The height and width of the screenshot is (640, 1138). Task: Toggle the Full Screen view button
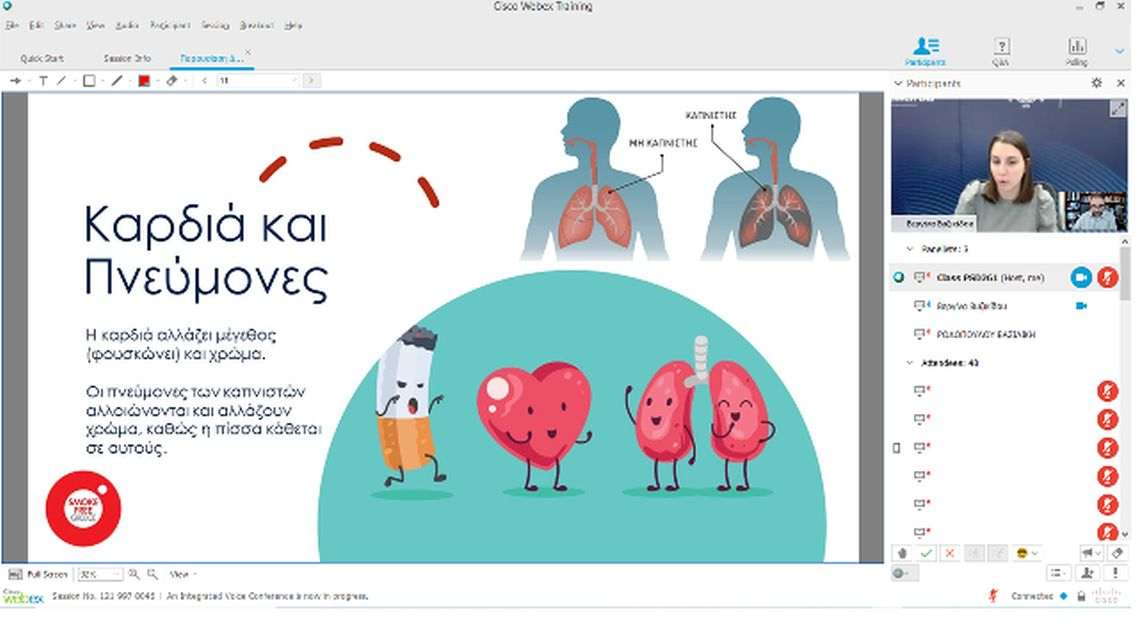coord(38,574)
